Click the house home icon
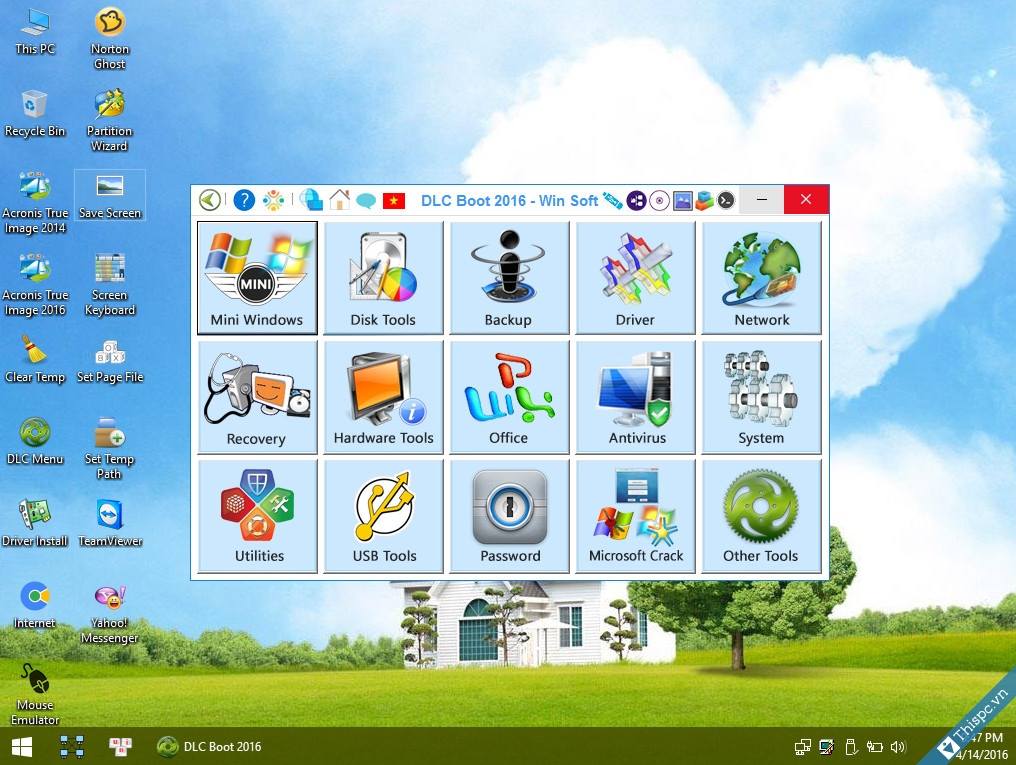The image size is (1016, 765). point(340,200)
